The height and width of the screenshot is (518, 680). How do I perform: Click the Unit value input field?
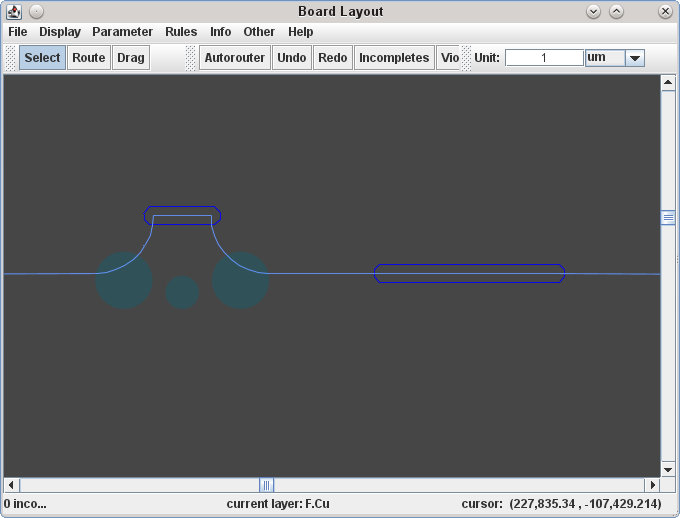(x=544, y=58)
